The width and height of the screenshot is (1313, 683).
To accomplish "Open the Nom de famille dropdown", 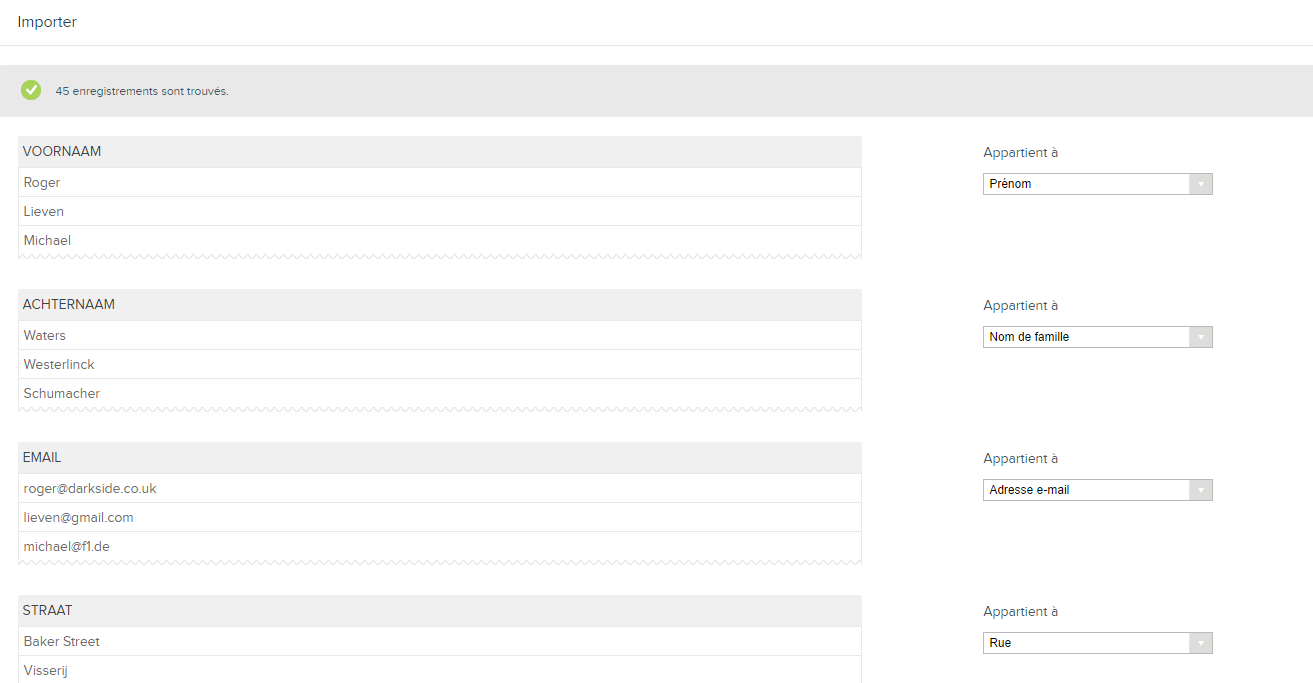I will pos(1097,337).
